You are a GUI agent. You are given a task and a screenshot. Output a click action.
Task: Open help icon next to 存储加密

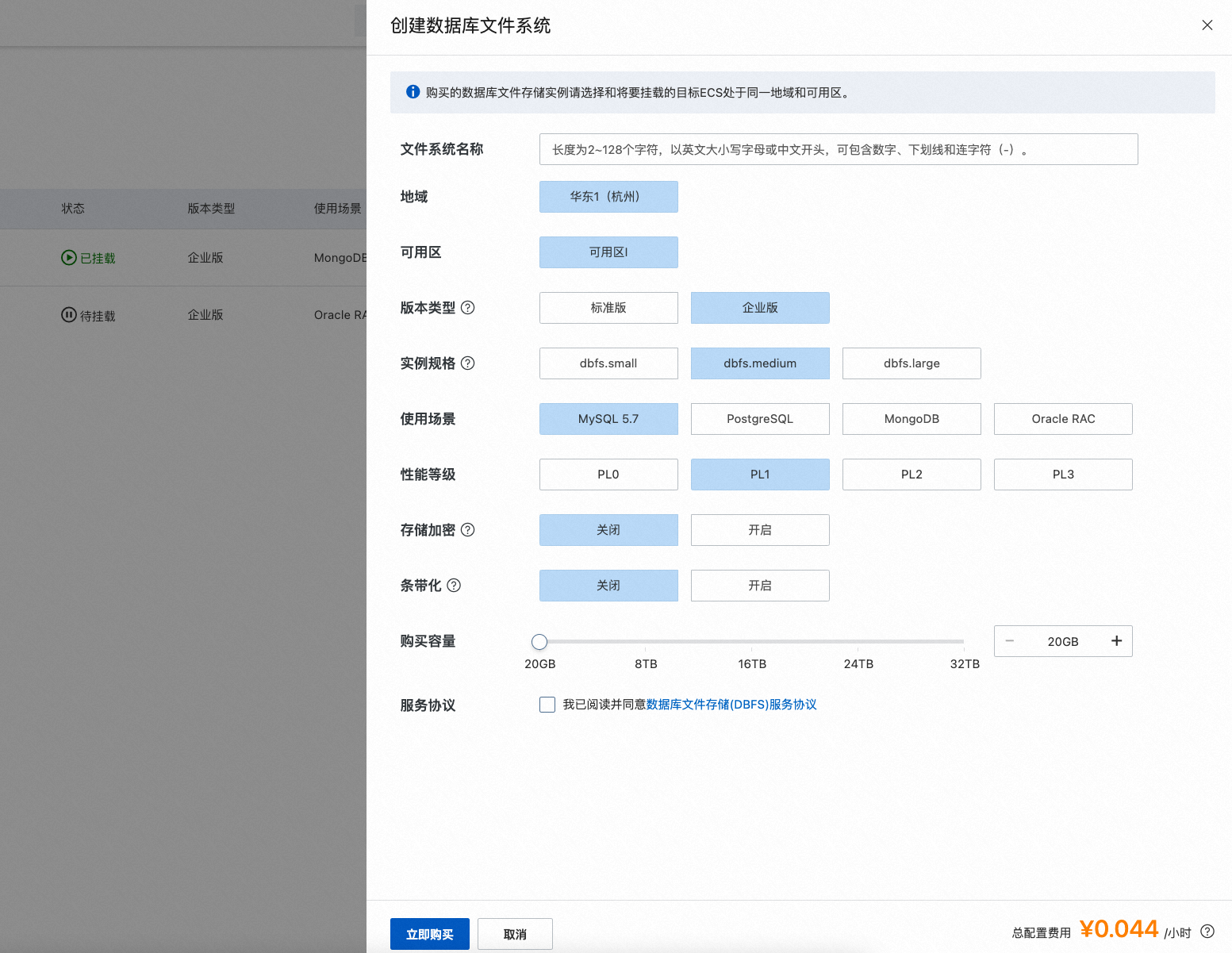(x=468, y=530)
